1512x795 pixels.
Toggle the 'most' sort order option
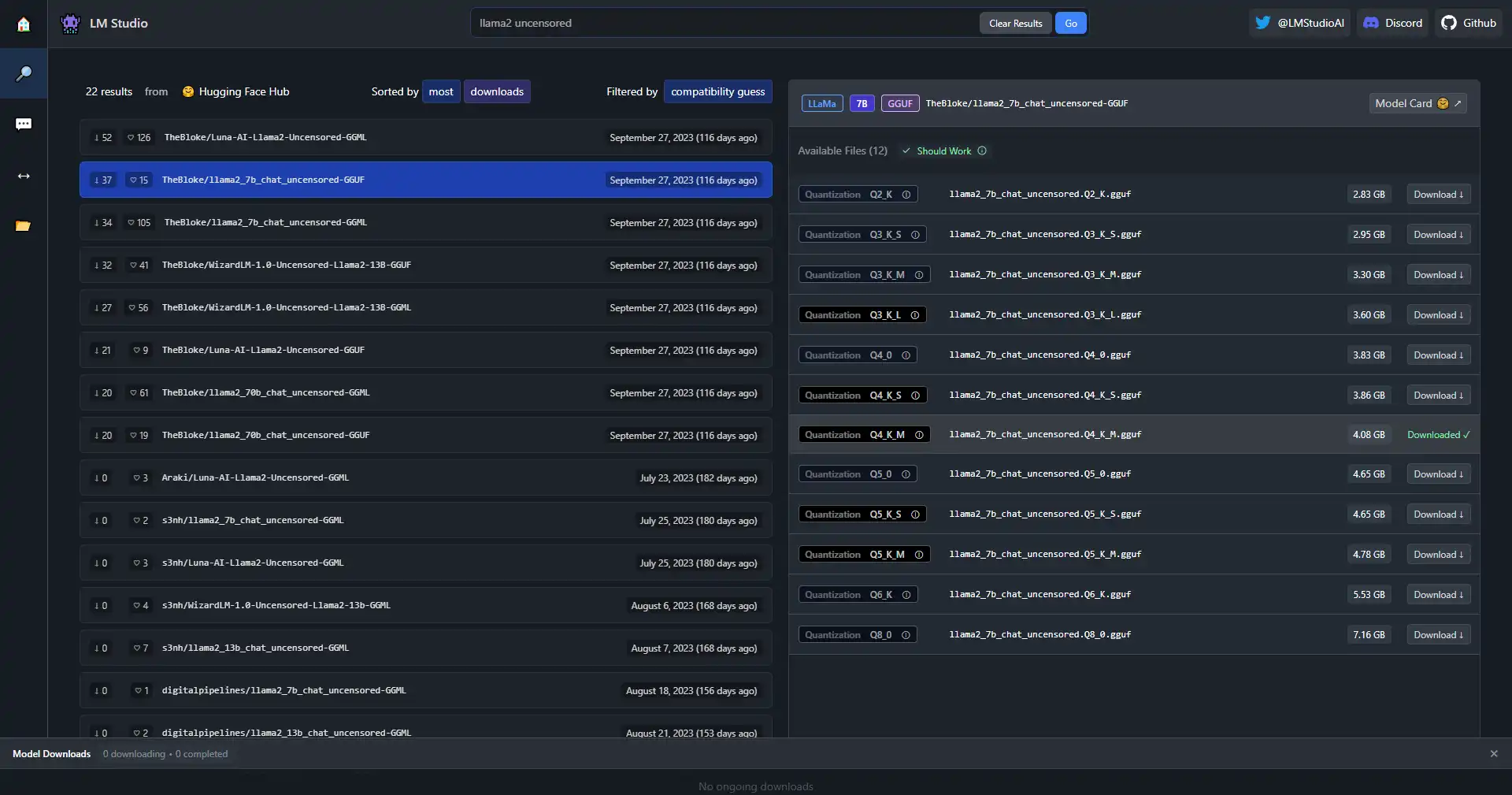pos(441,91)
